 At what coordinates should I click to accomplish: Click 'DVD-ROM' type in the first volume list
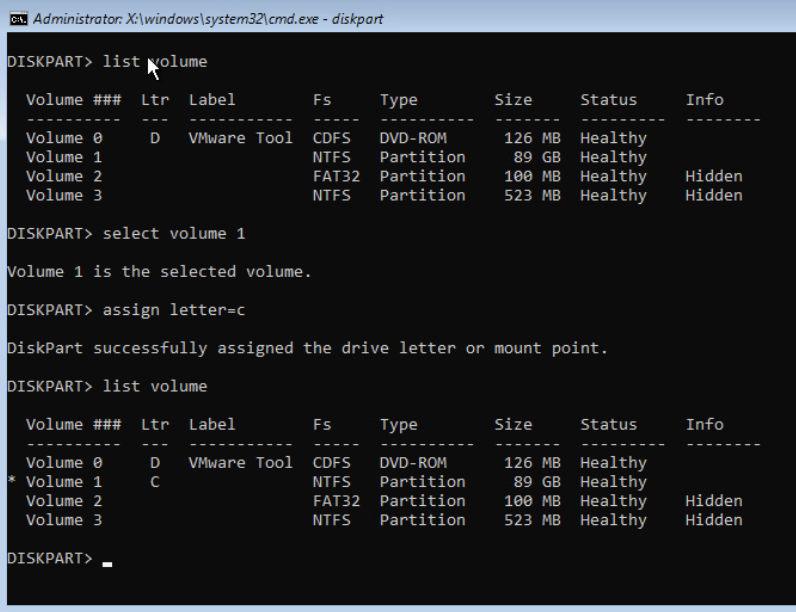tap(413, 138)
